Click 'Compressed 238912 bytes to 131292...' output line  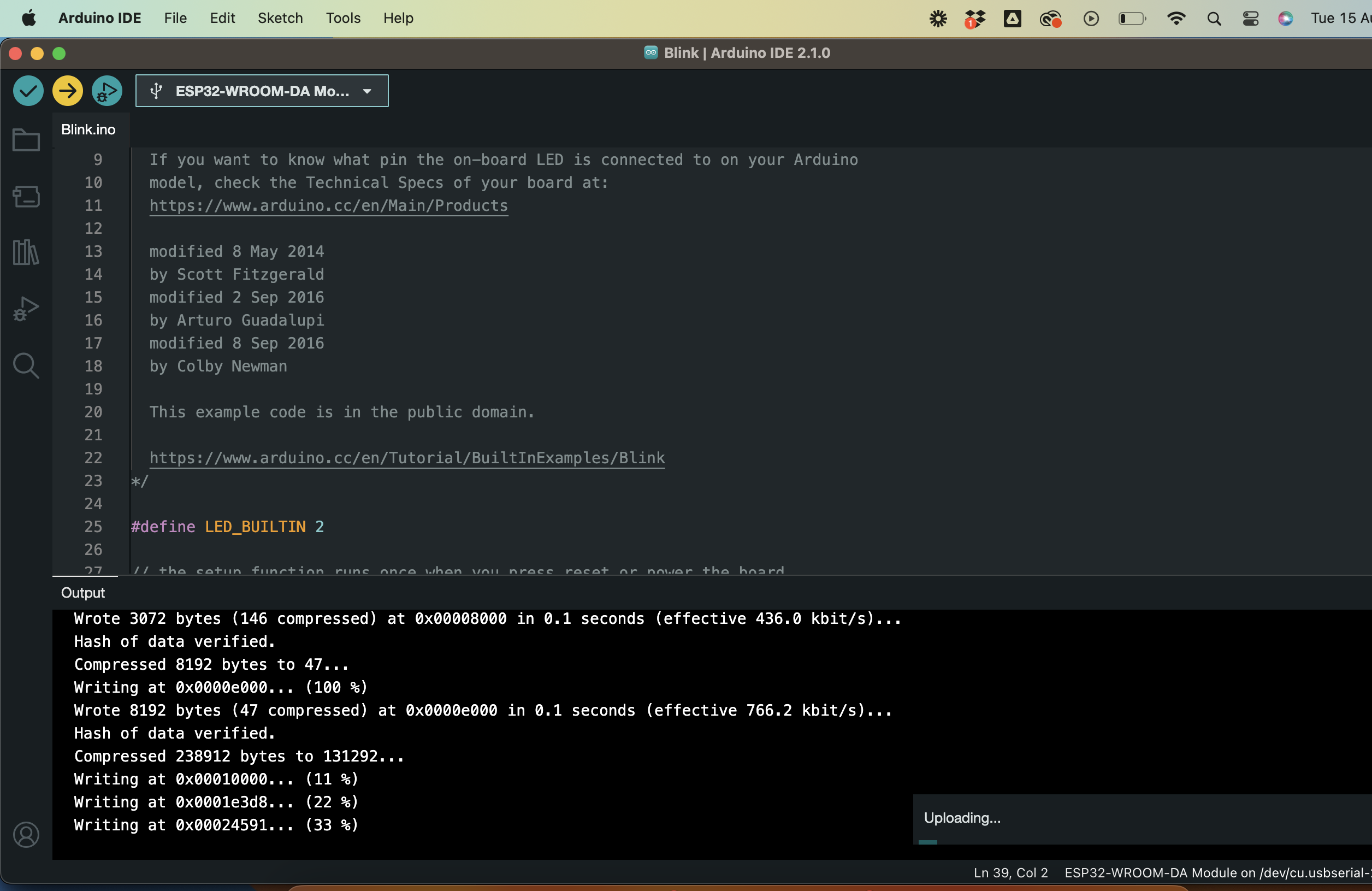click(239, 756)
